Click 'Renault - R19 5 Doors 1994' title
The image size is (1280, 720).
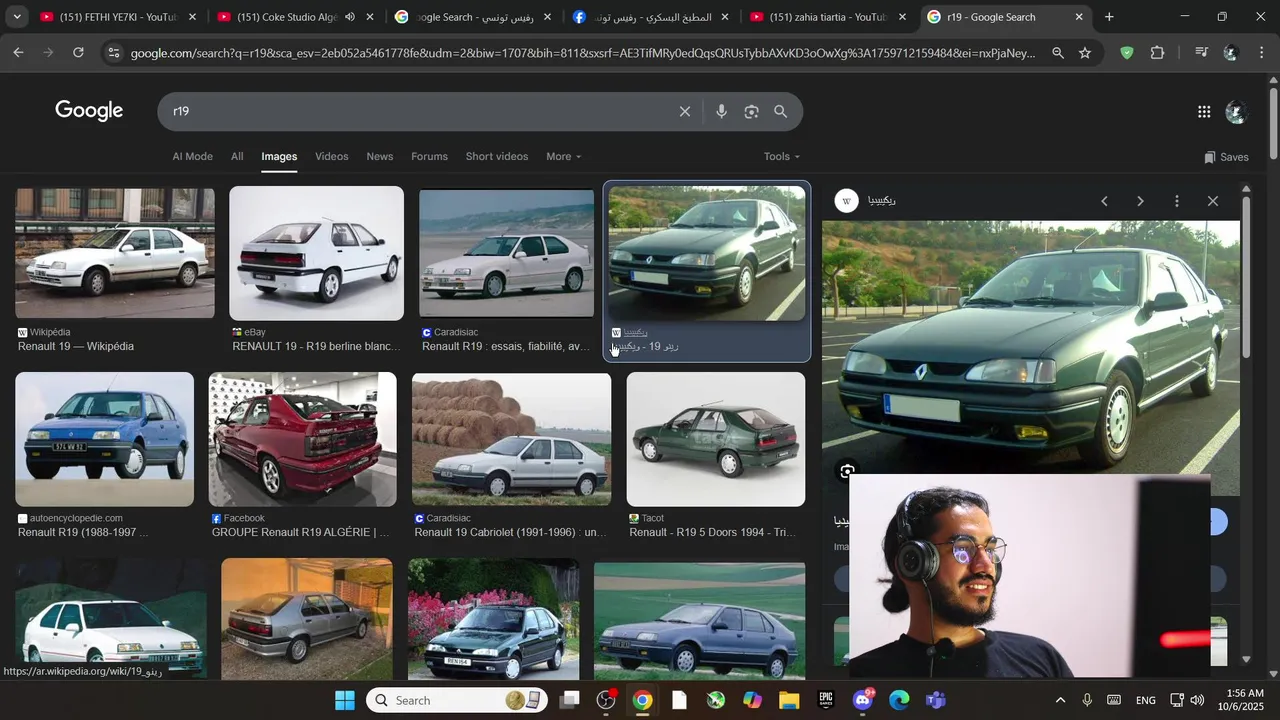click(x=713, y=533)
